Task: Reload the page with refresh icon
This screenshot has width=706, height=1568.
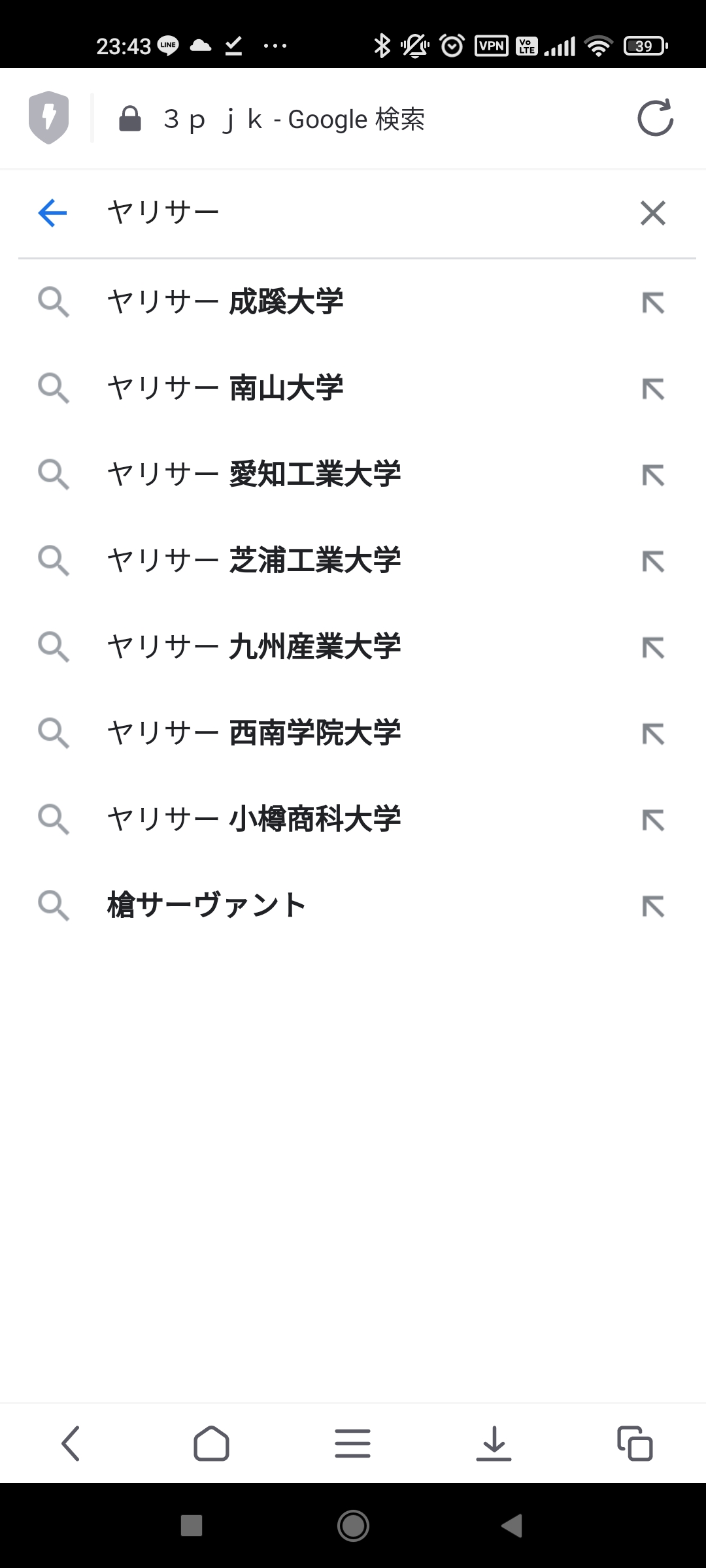Action: coord(655,118)
